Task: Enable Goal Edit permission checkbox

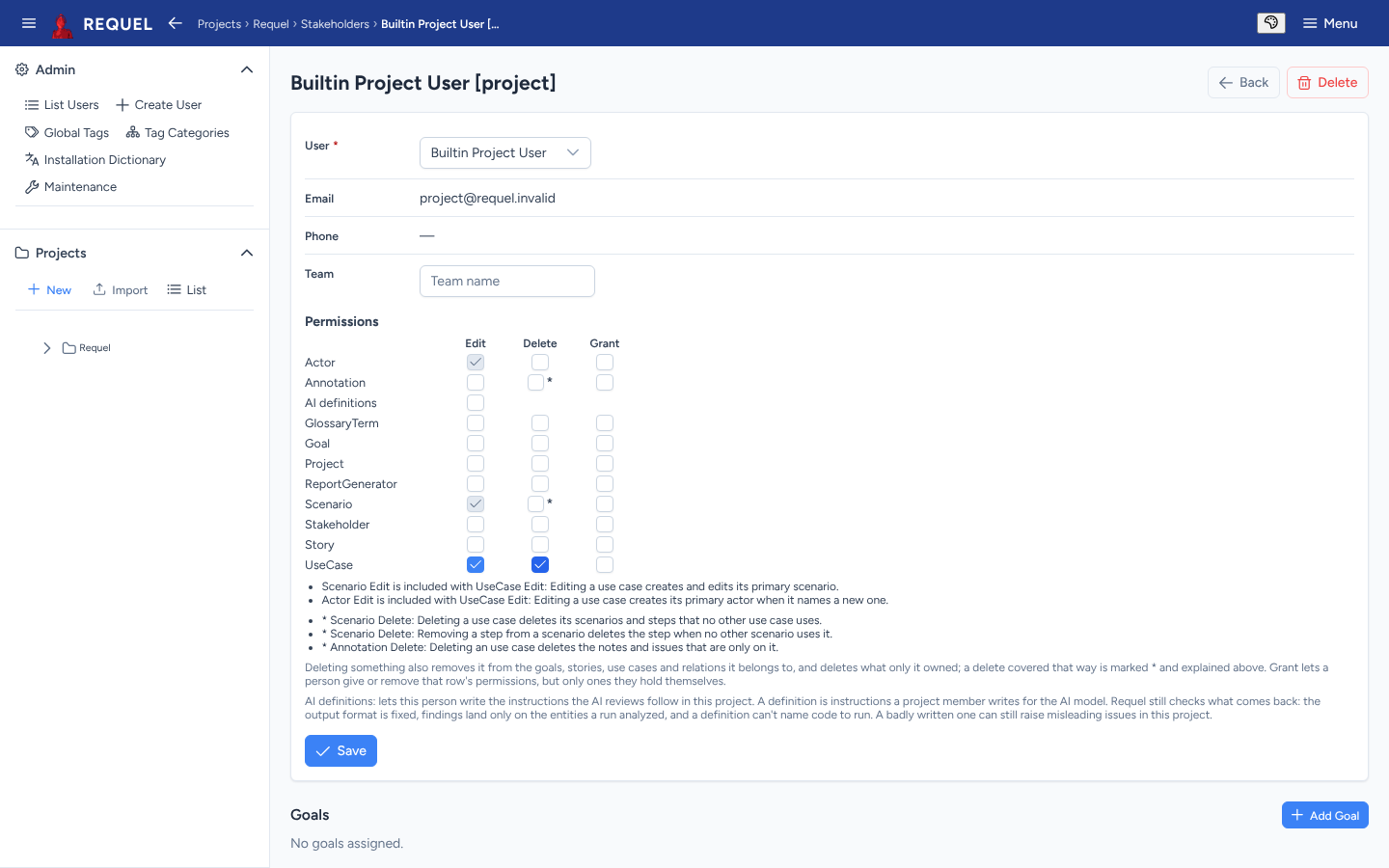Action: [x=476, y=444]
